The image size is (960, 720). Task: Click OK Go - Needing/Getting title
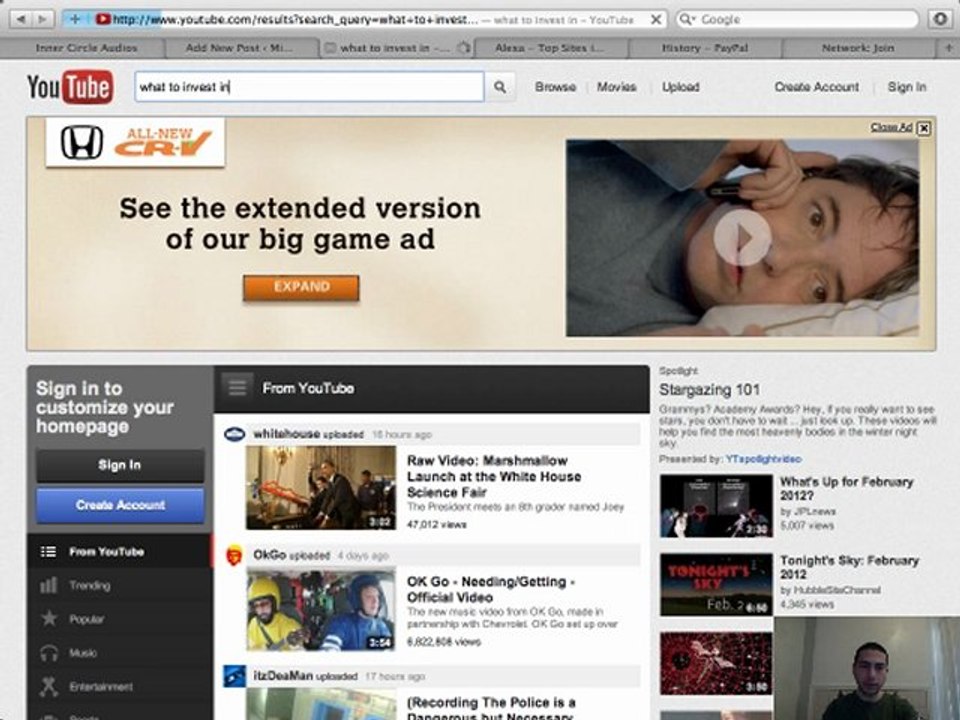click(490, 589)
